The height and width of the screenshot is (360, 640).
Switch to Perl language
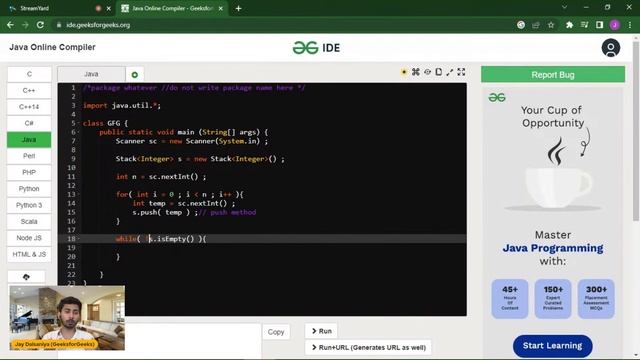click(29, 156)
